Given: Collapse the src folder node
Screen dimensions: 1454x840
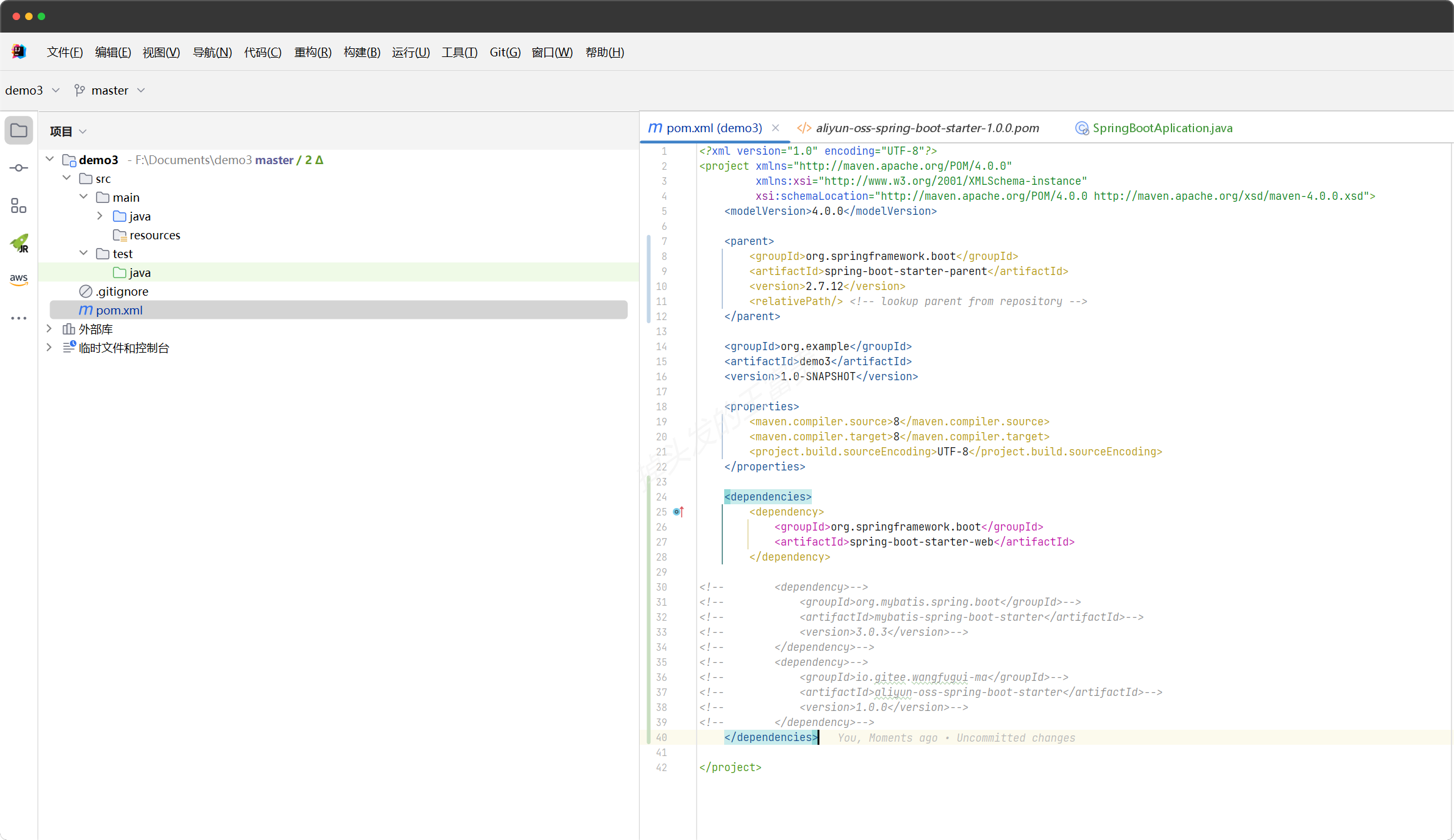Looking at the screenshot, I should tap(67, 179).
